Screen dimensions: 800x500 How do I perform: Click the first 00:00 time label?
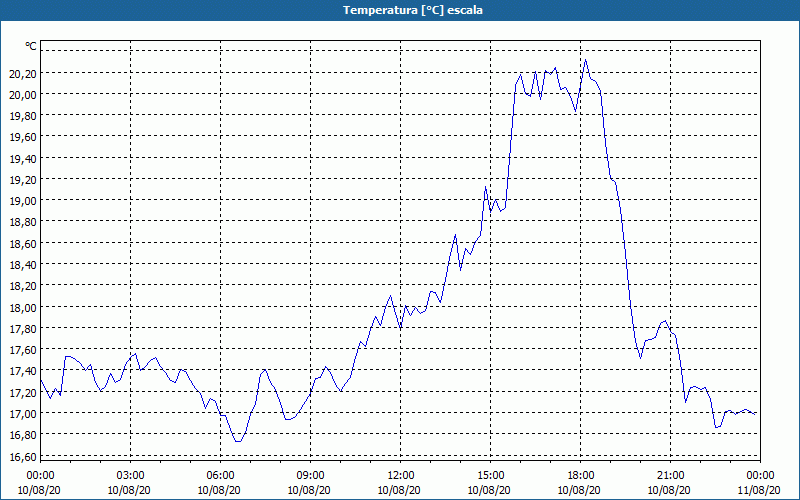40,476
